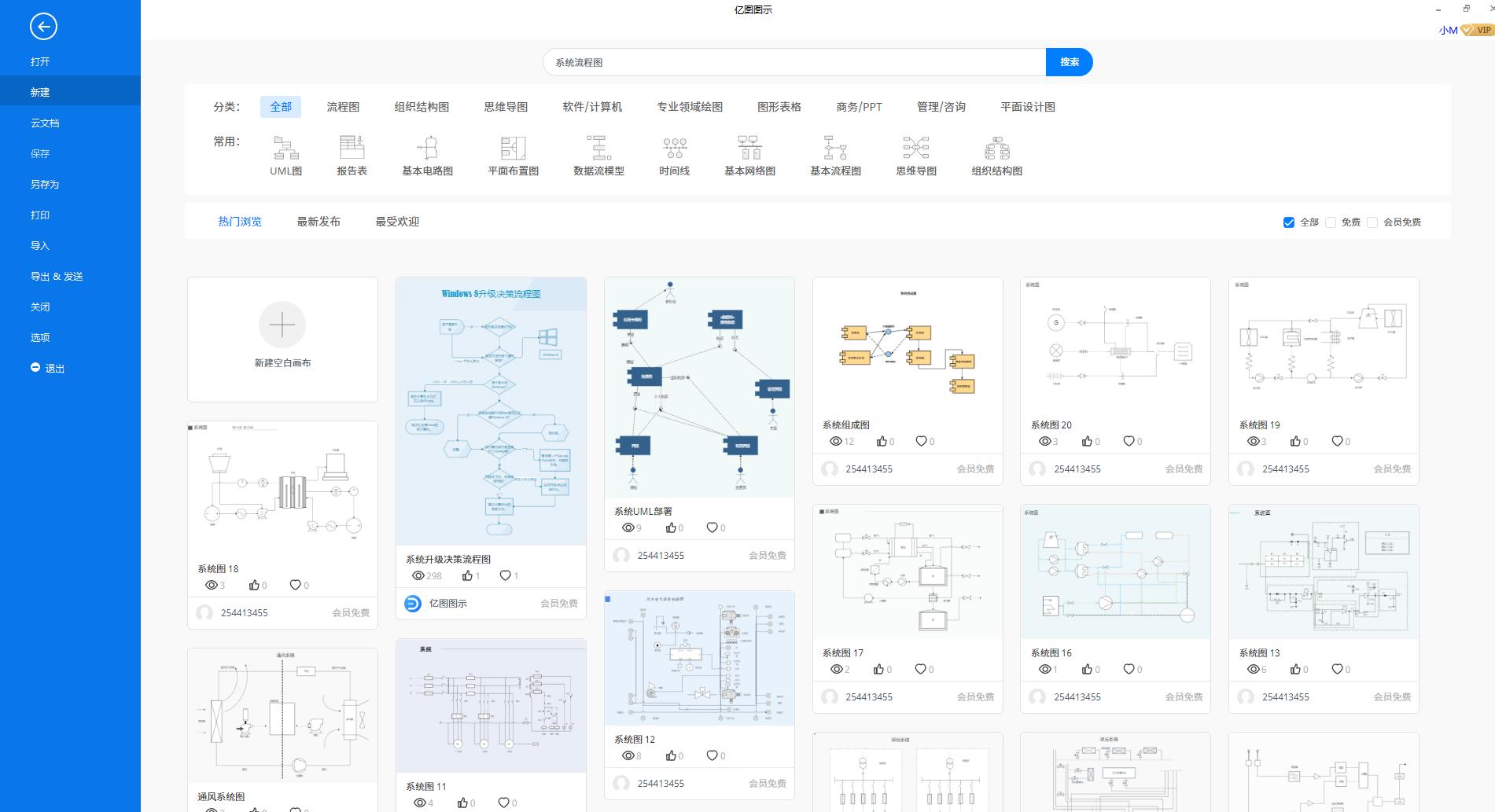Switch to the 最新发布 tab
The image size is (1495, 812).
click(x=318, y=221)
